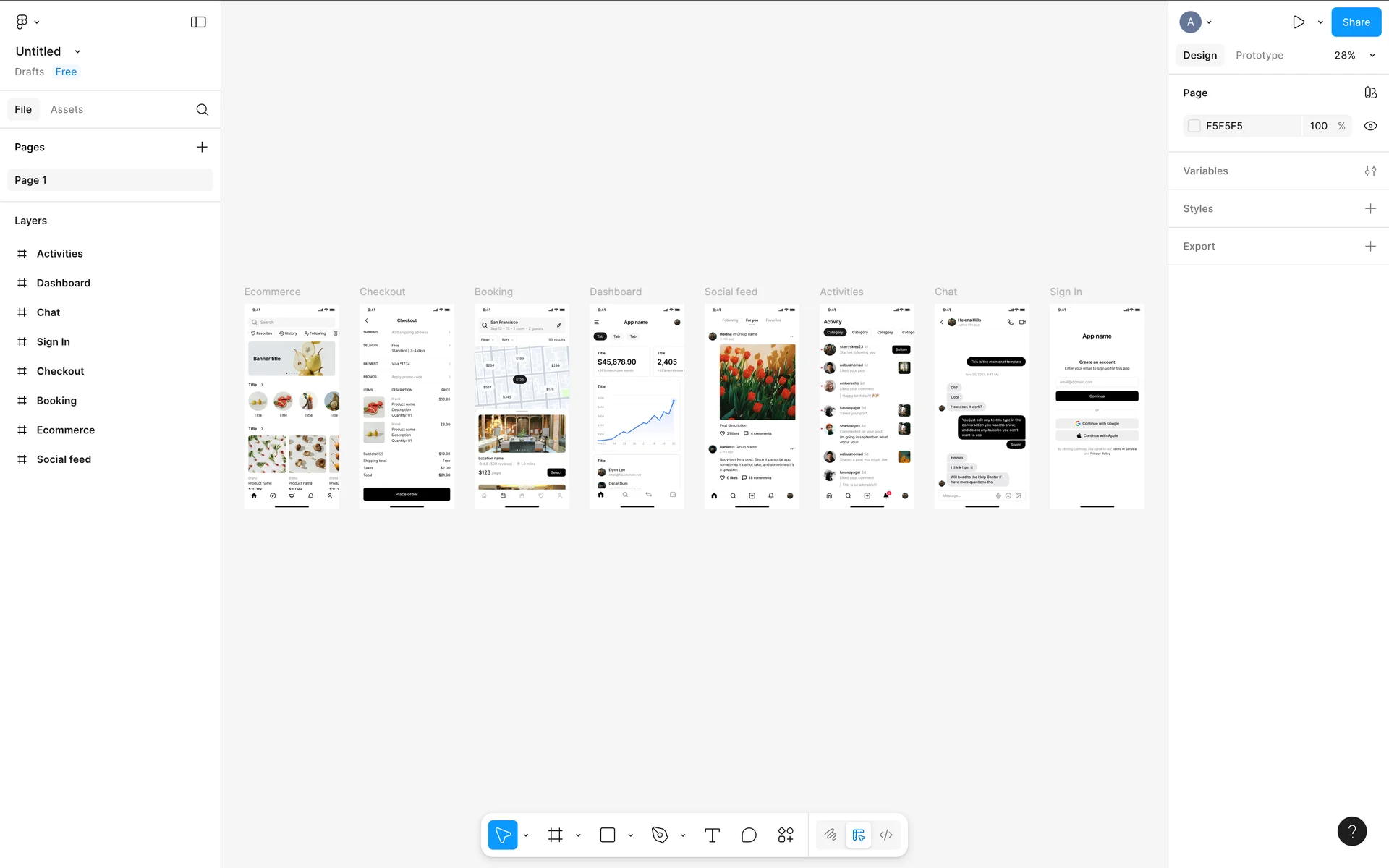Expand the Untitled file name menu
The image size is (1389, 868).
pos(77,51)
